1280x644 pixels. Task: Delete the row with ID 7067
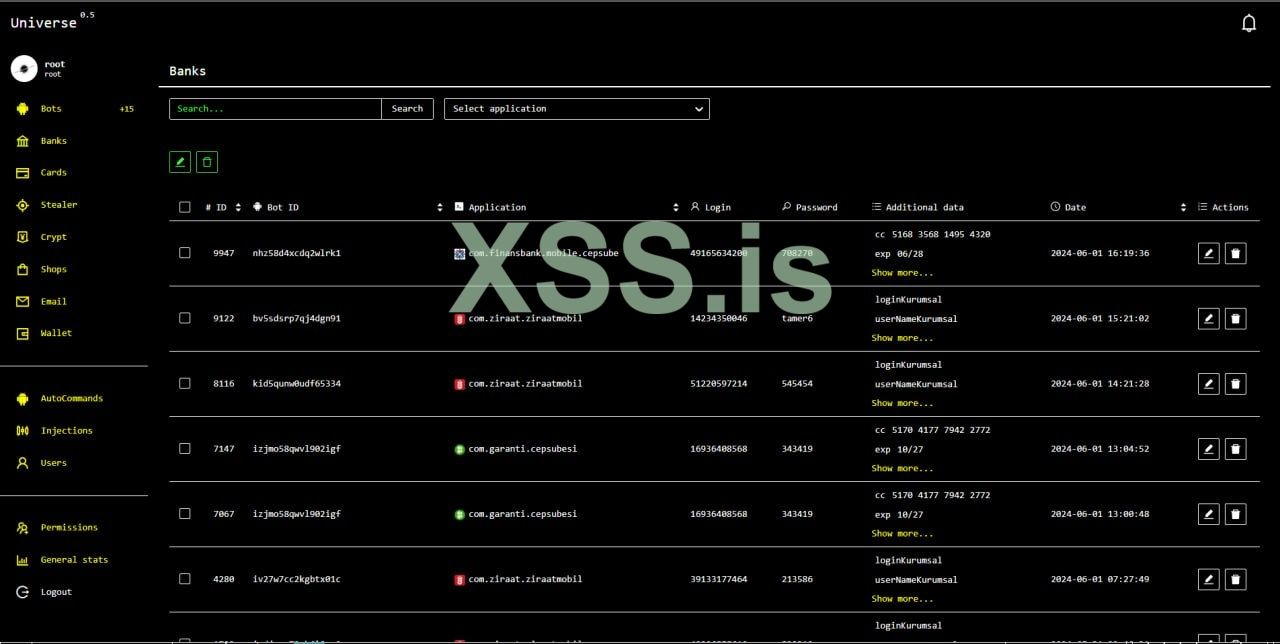1235,514
